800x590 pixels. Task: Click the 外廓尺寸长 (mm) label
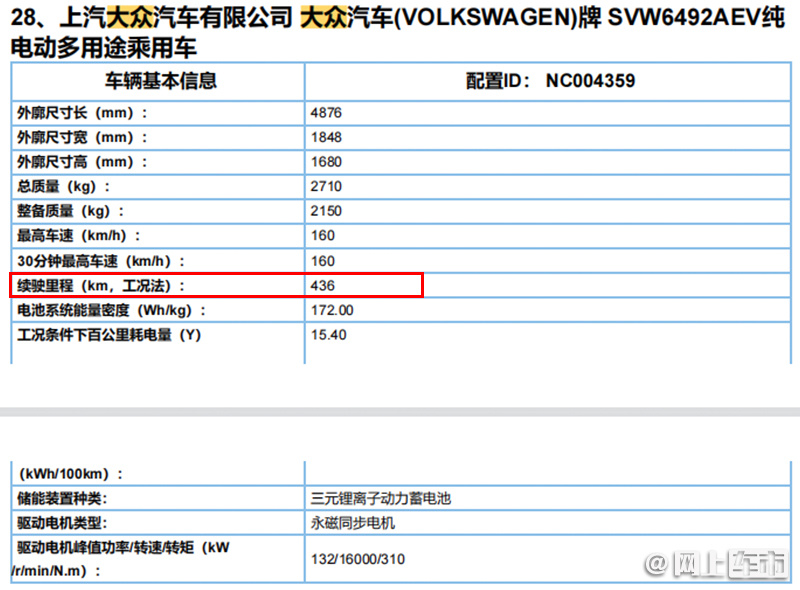pyautogui.click(x=82, y=113)
